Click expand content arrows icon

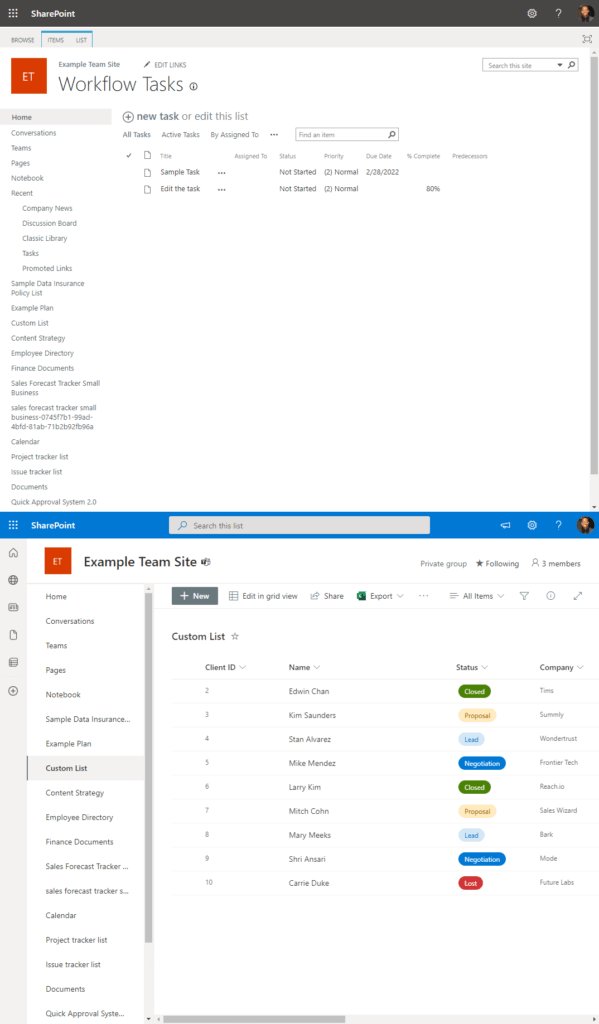tap(577, 596)
